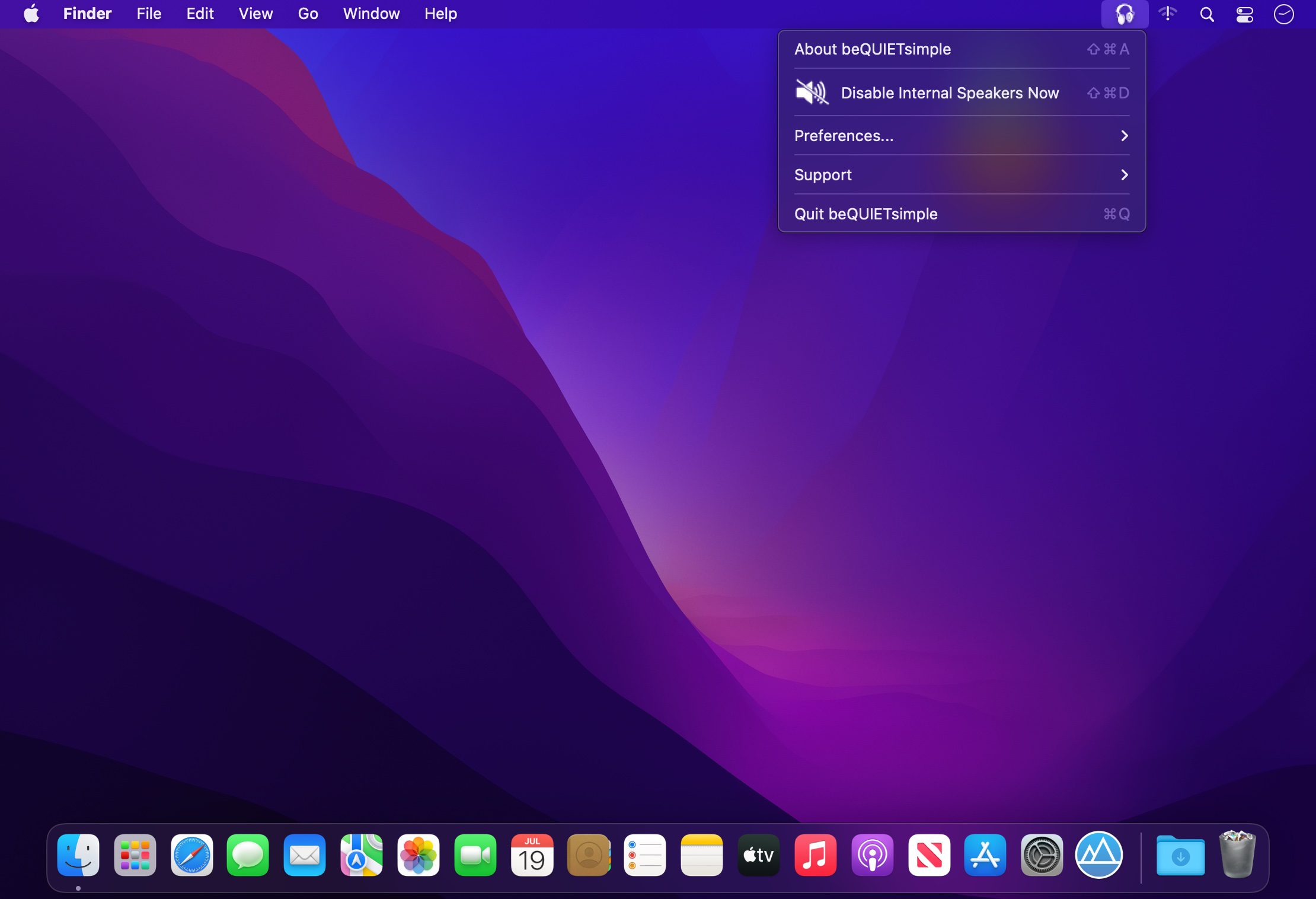Open the Window menu in menu bar
The width and height of the screenshot is (1316, 899).
371,14
